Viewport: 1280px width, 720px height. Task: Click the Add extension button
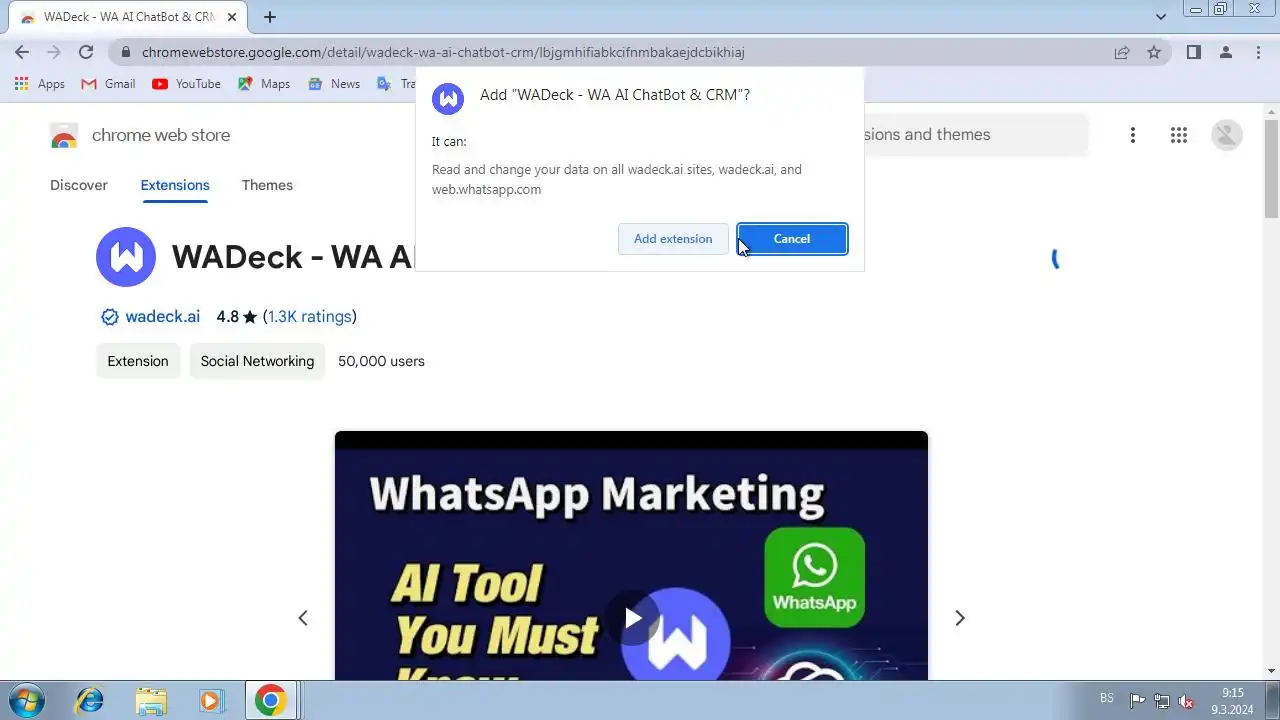673,239
